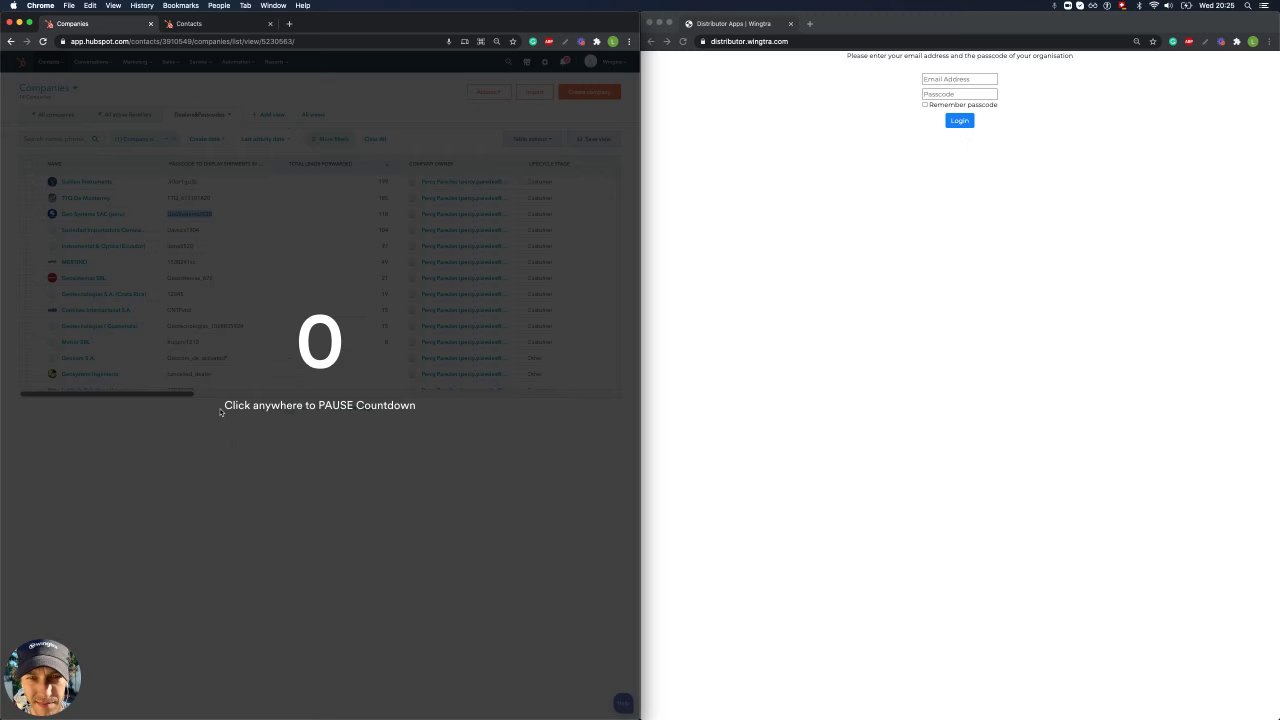Open the Help menu

[302, 5]
